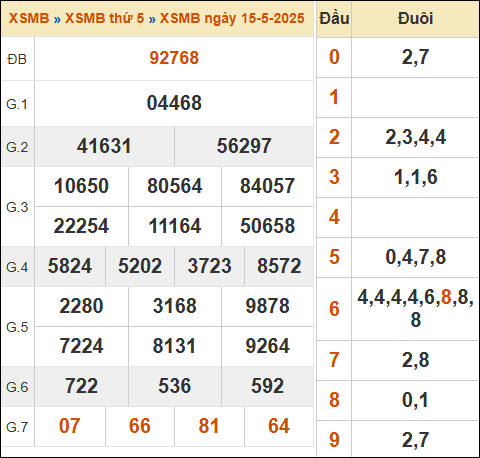
Task: Click the ĐB prize label
Action: (x=17, y=59)
